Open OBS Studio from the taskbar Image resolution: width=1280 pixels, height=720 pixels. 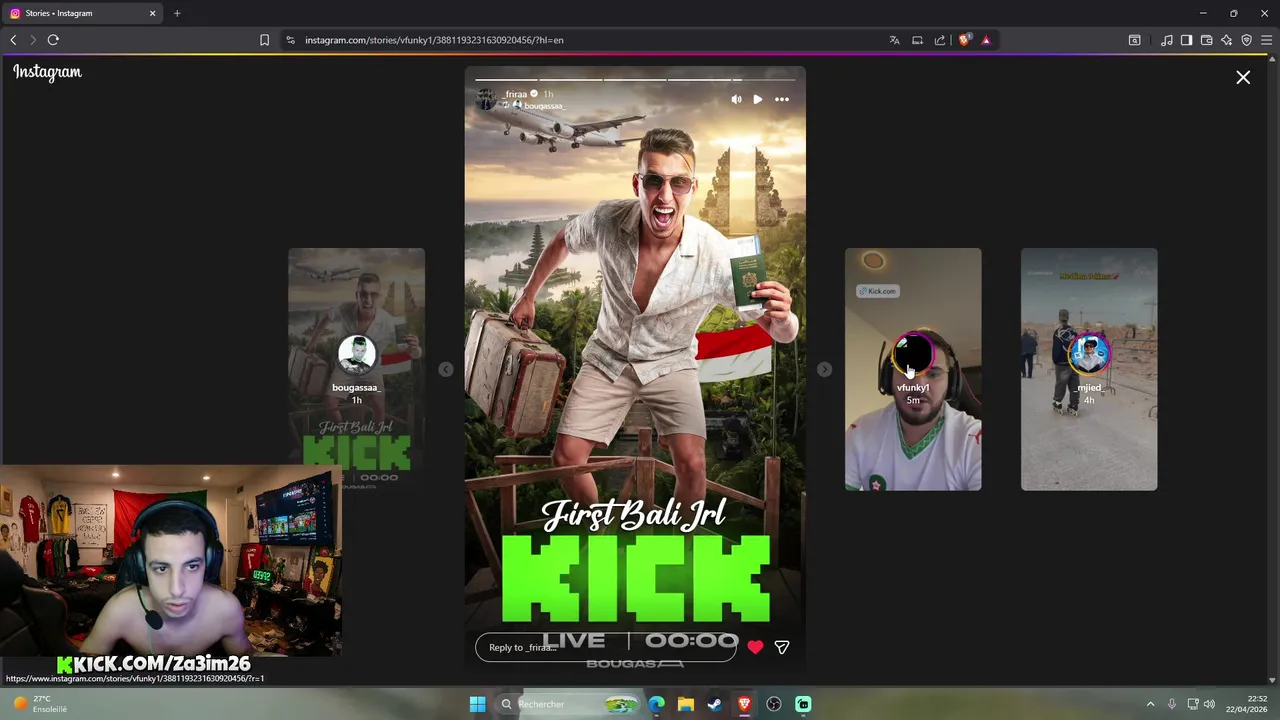pos(773,704)
